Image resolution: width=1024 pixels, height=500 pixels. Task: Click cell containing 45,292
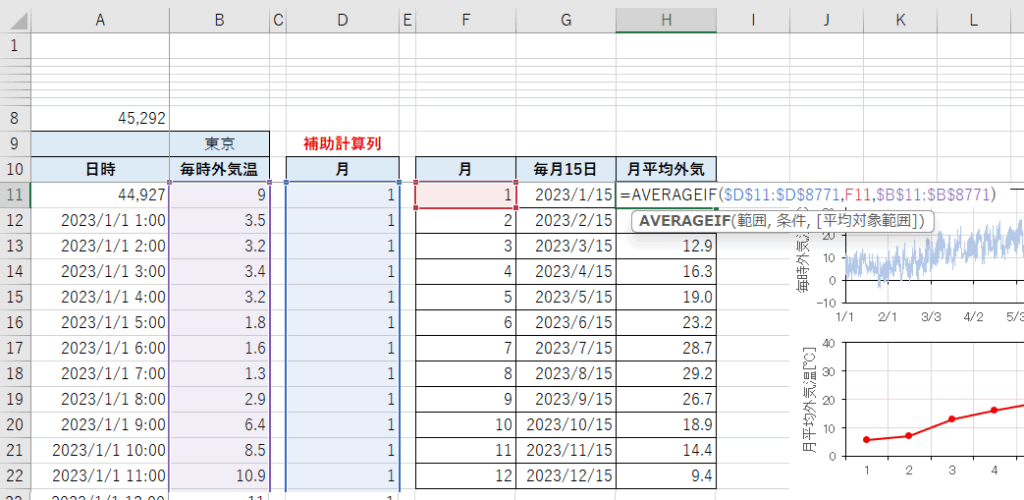click(x=100, y=118)
